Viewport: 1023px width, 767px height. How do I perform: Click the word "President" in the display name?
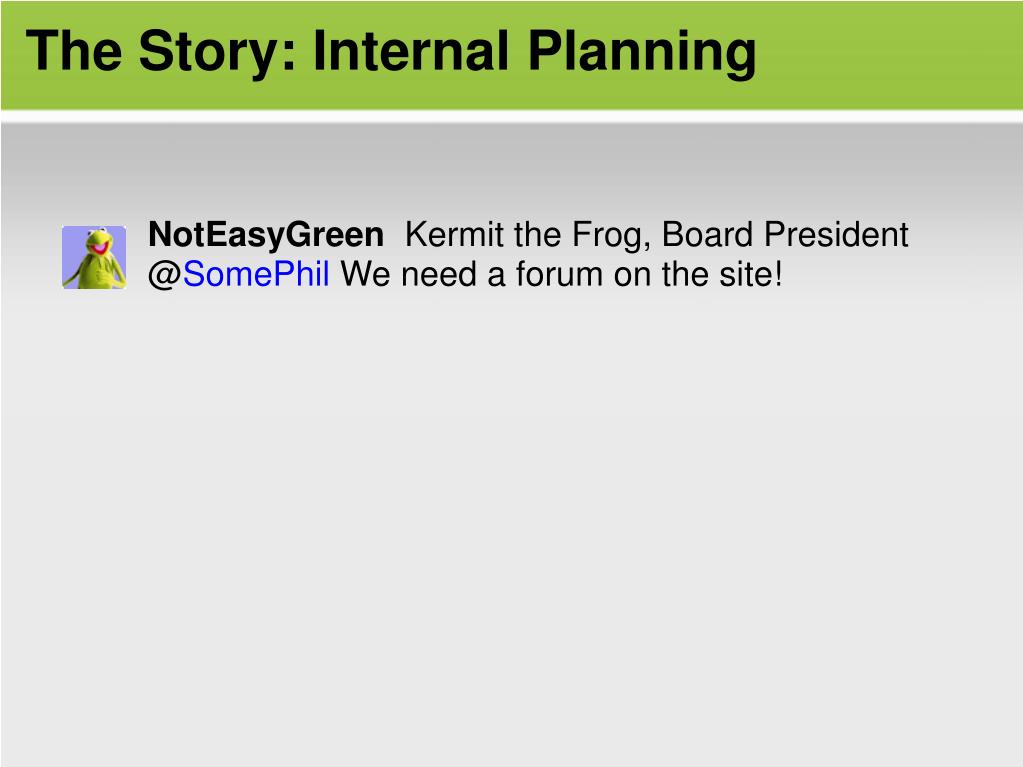point(836,234)
